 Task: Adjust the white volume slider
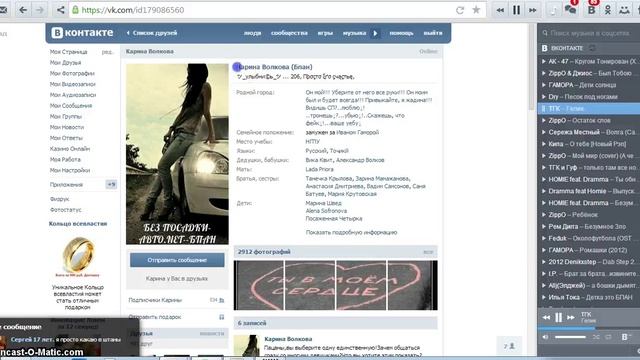tap(570, 337)
